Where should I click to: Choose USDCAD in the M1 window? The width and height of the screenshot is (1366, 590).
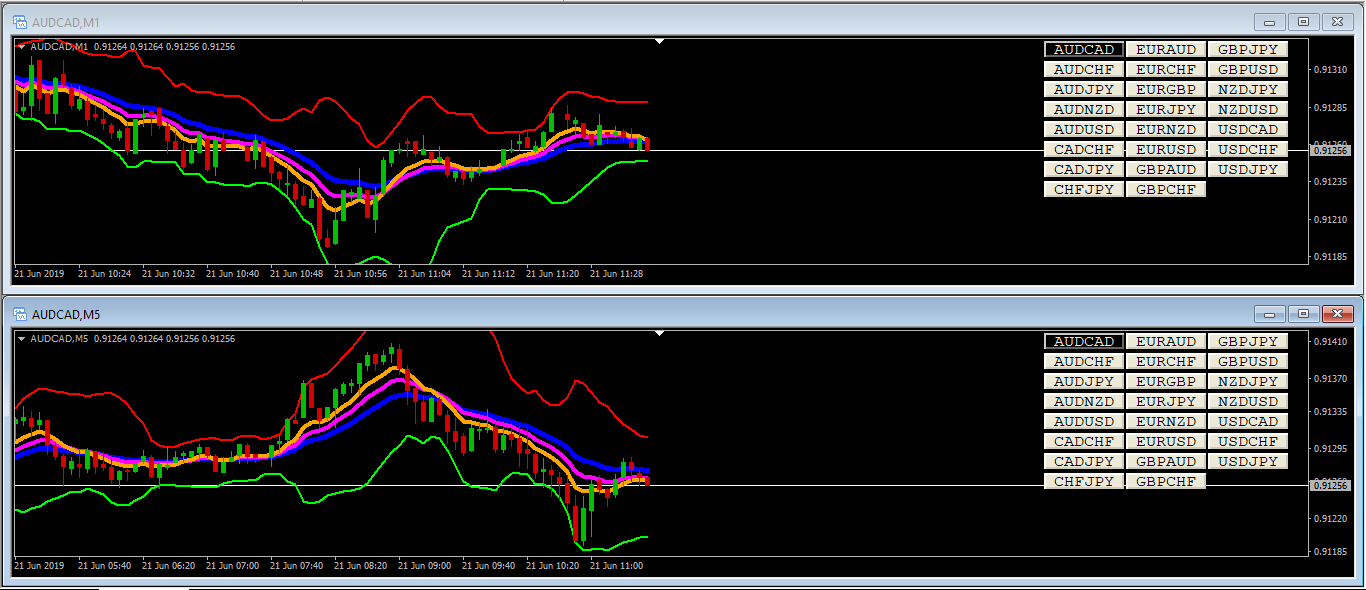point(1248,129)
